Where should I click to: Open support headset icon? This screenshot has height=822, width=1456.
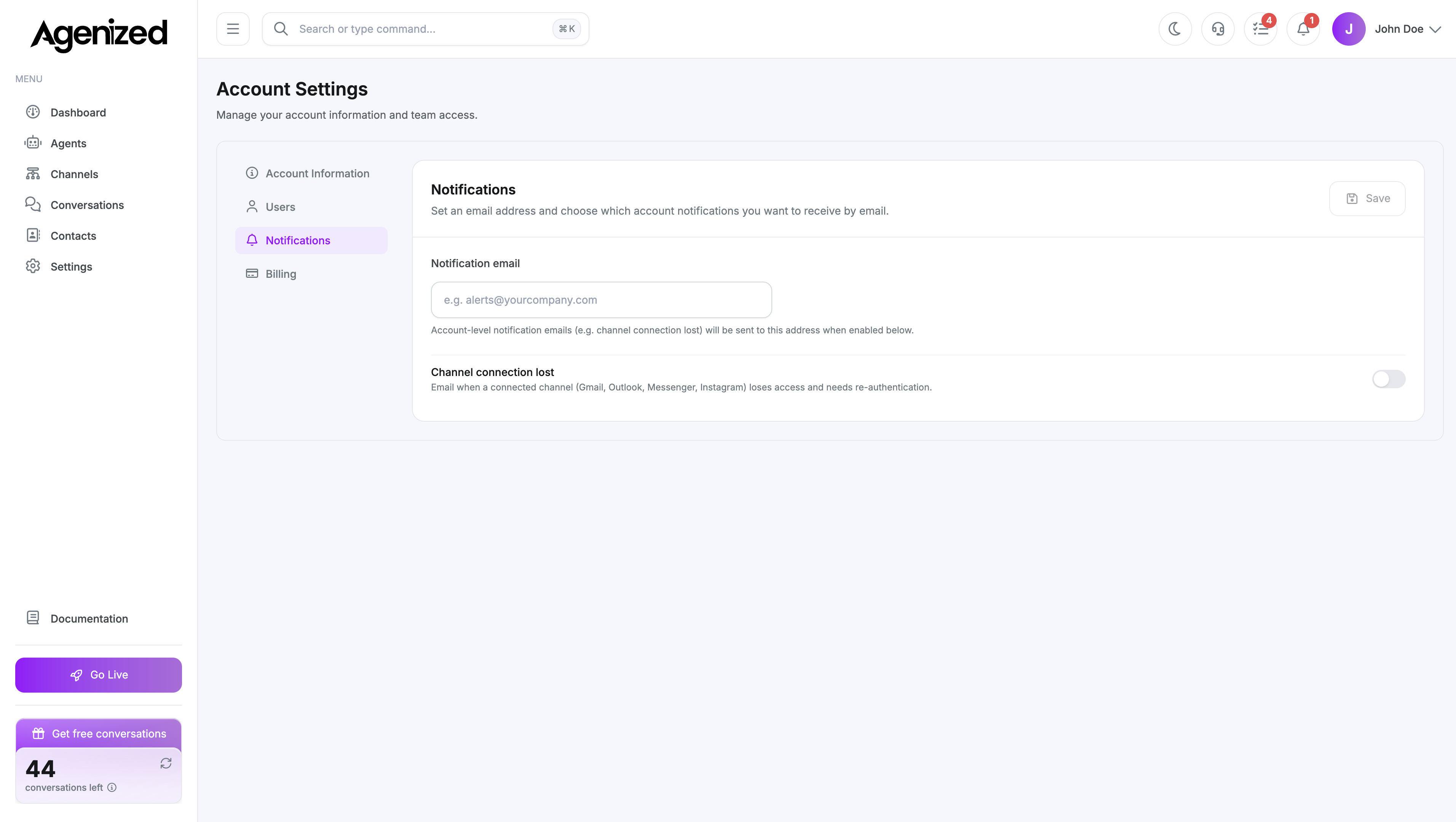click(x=1218, y=29)
